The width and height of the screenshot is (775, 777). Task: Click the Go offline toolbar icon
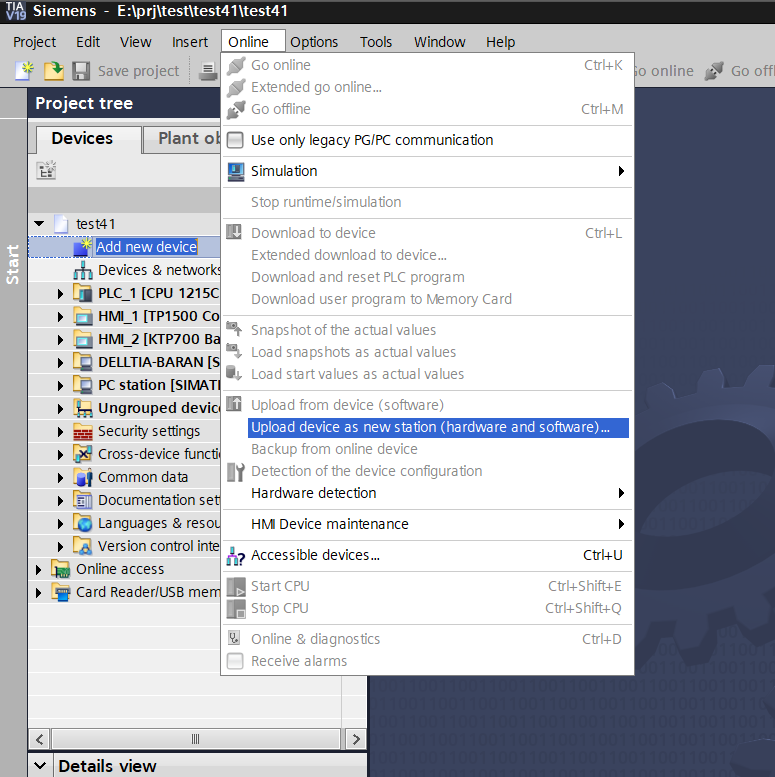[714, 71]
